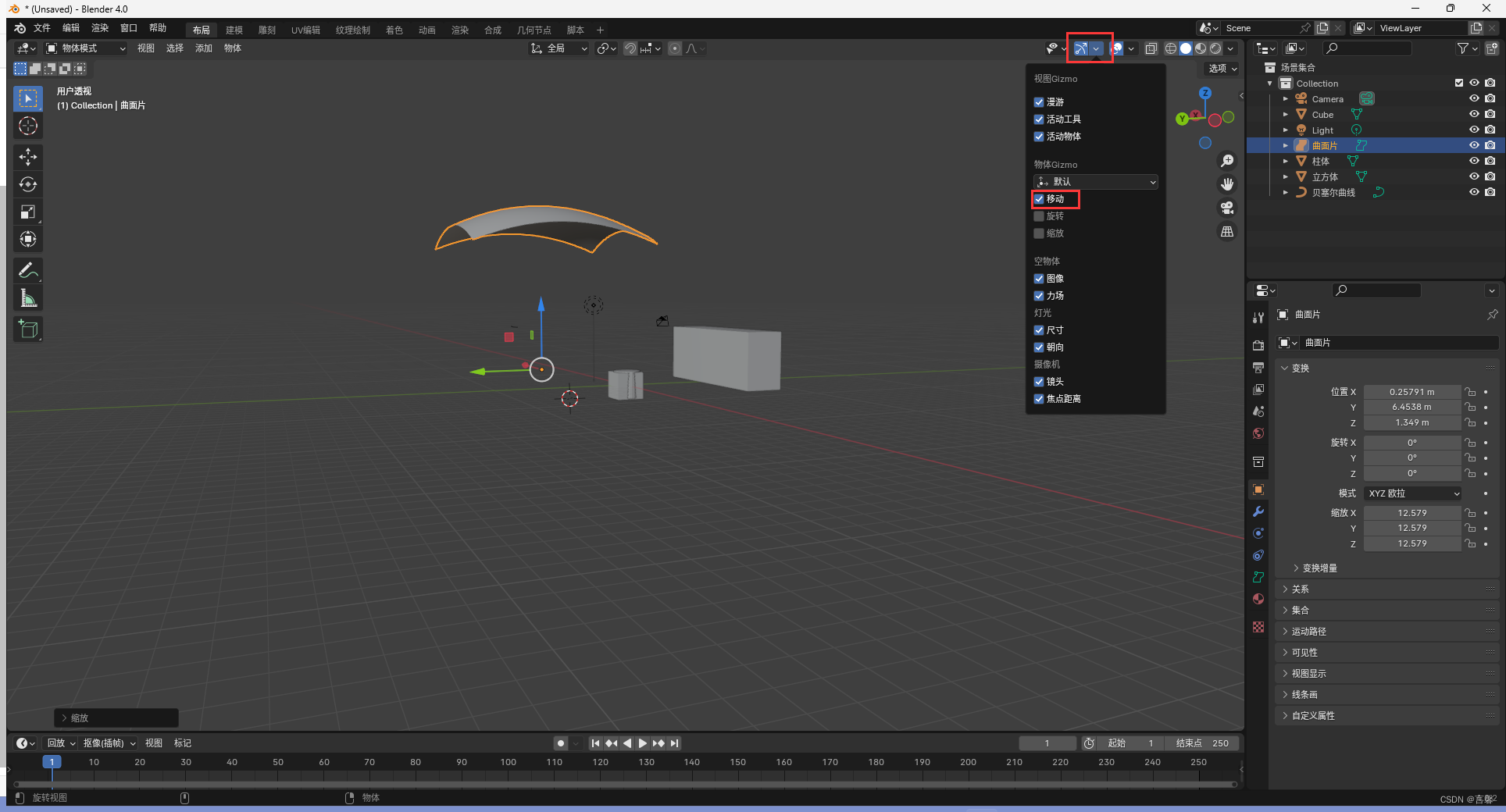Select the Move tool in the left toolbar
Viewport: 1506px width, 812px height.
(x=28, y=157)
